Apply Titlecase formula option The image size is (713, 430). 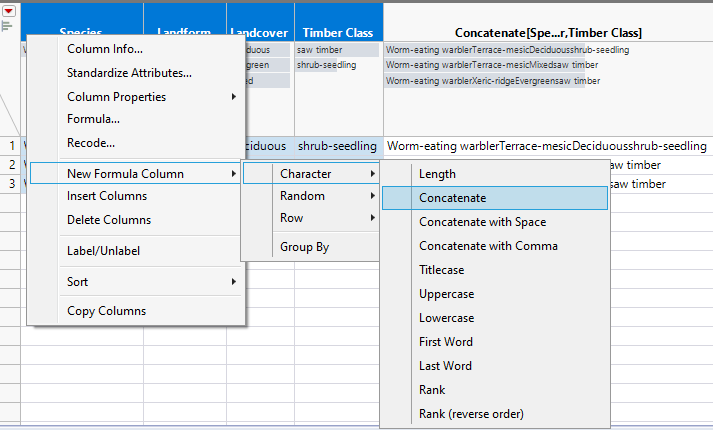pyautogui.click(x=441, y=270)
